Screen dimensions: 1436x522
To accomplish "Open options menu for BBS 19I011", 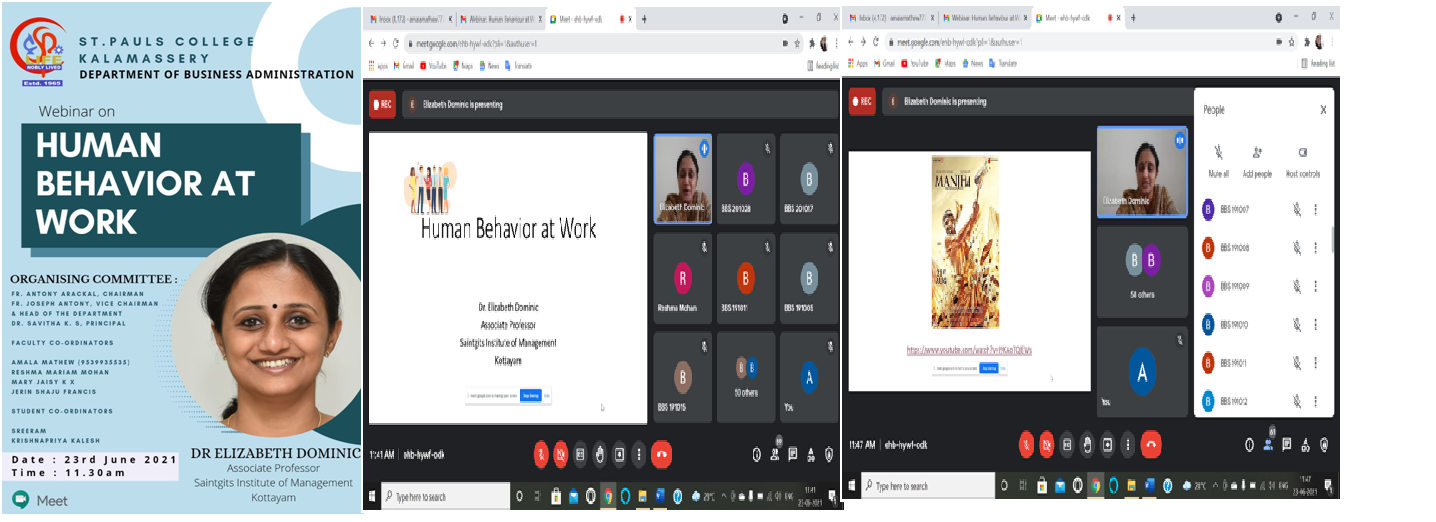I will [1315, 362].
